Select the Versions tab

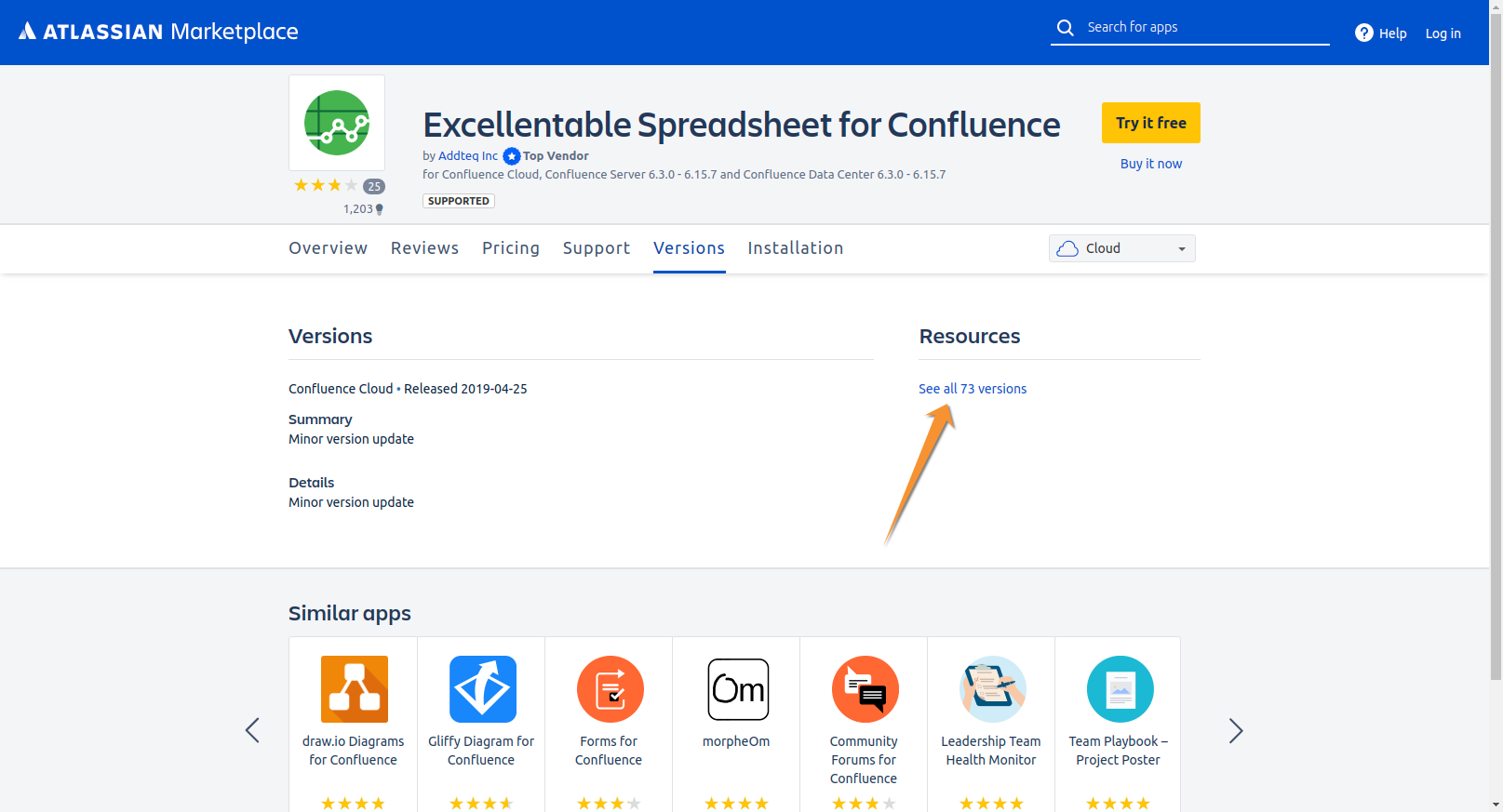[689, 248]
